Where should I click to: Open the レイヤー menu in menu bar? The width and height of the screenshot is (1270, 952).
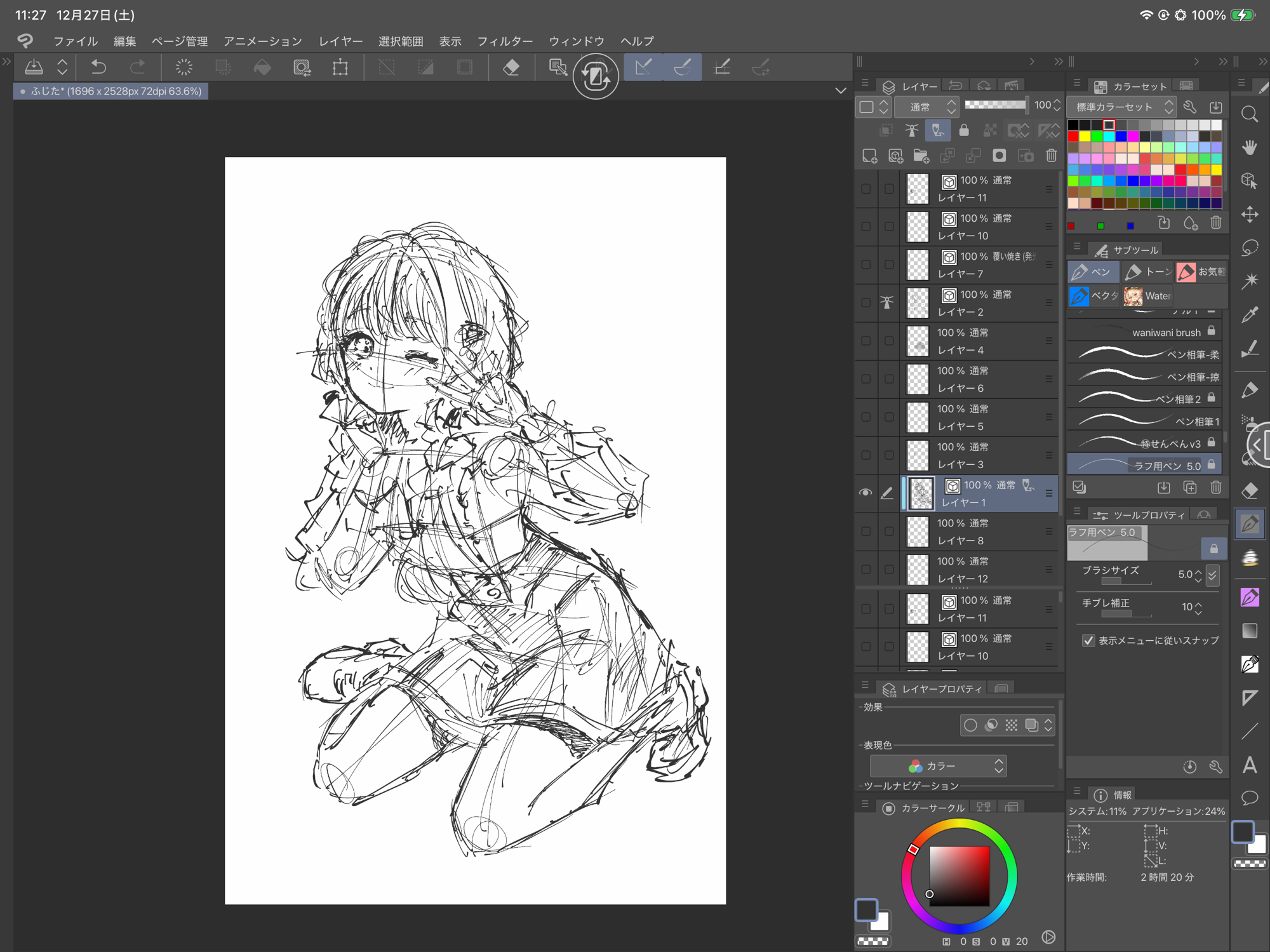(340, 41)
